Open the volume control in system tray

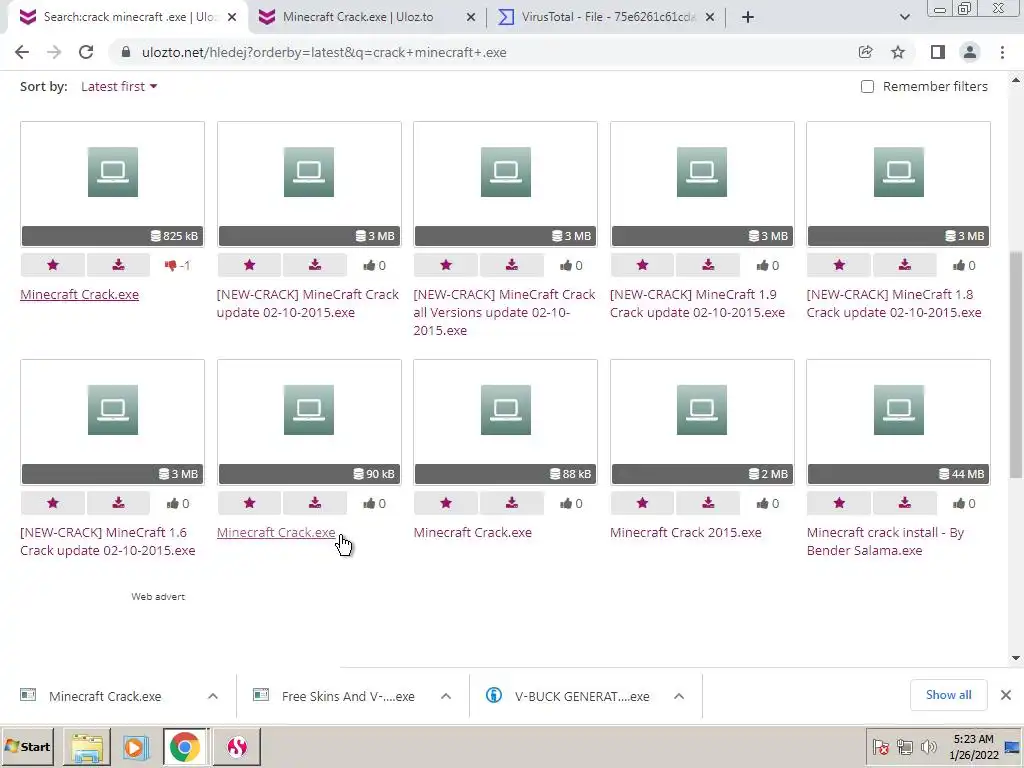click(928, 746)
